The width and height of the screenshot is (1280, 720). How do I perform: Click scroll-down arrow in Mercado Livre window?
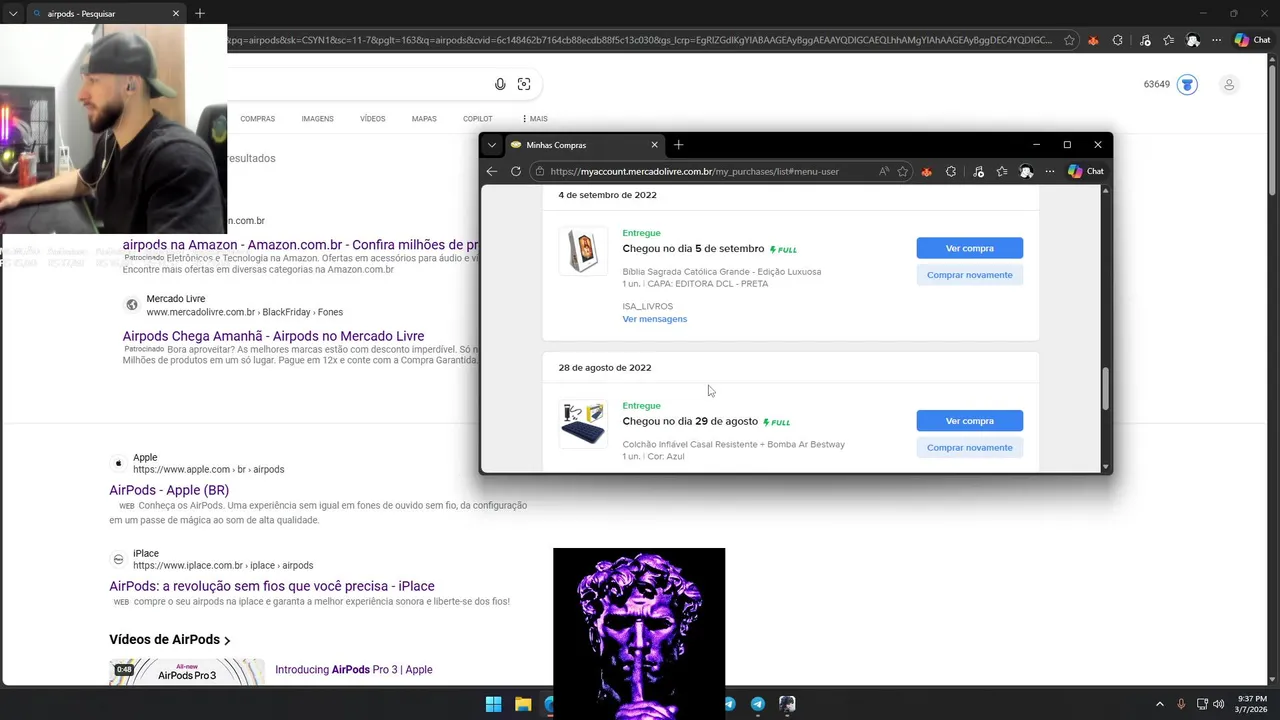(1105, 467)
